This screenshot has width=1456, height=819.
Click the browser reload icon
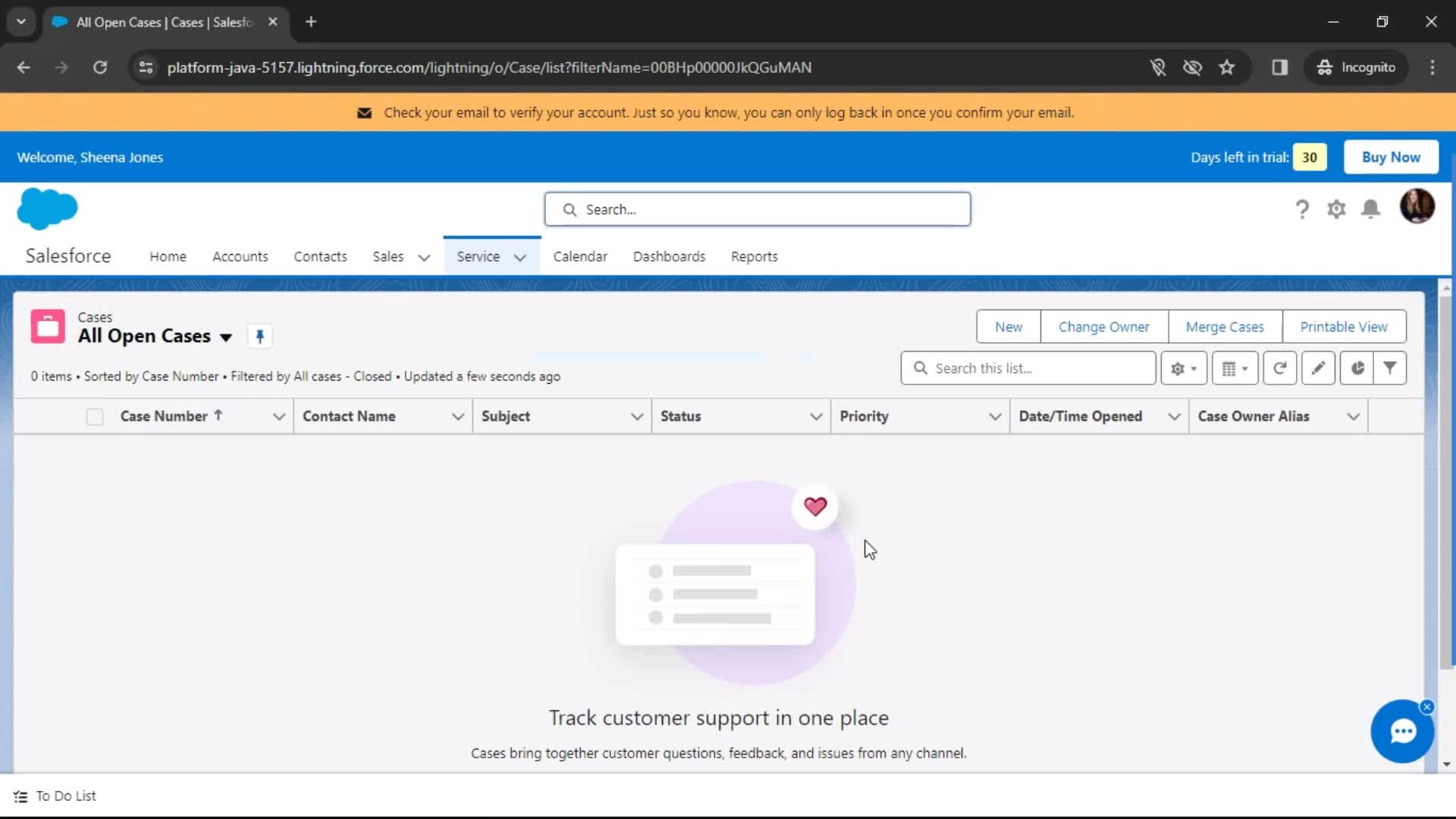[100, 67]
